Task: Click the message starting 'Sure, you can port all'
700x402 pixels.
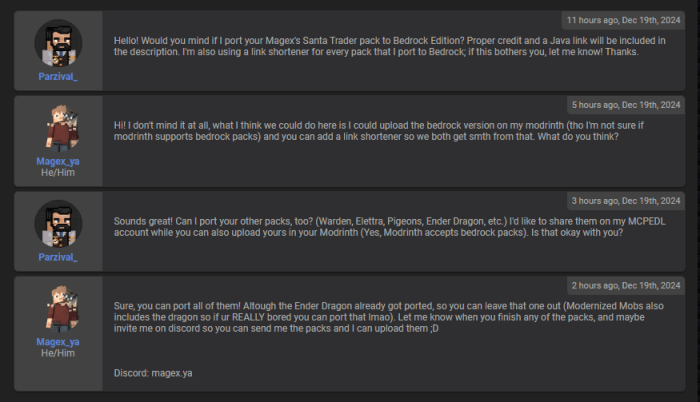Action: (388, 317)
